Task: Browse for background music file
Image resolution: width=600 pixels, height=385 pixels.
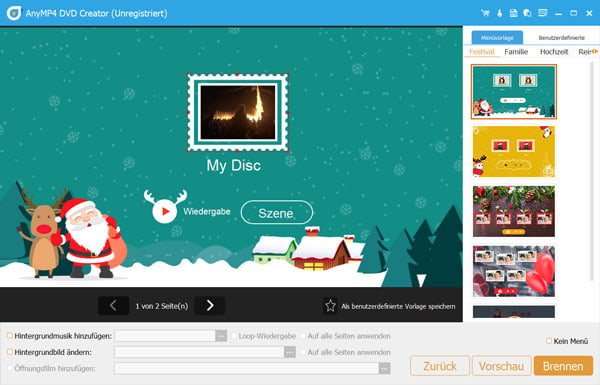Action: [221, 336]
